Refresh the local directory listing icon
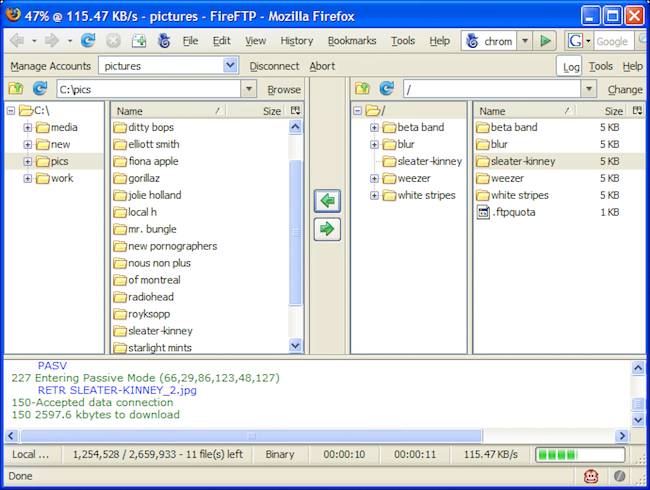The width and height of the screenshot is (650, 490). tap(40, 89)
